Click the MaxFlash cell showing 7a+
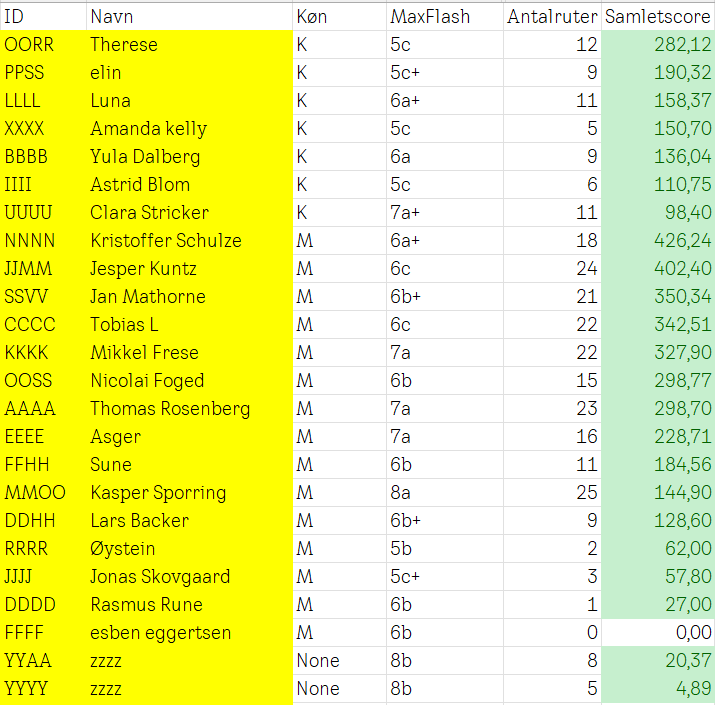The image size is (715, 705). pos(444,213)
